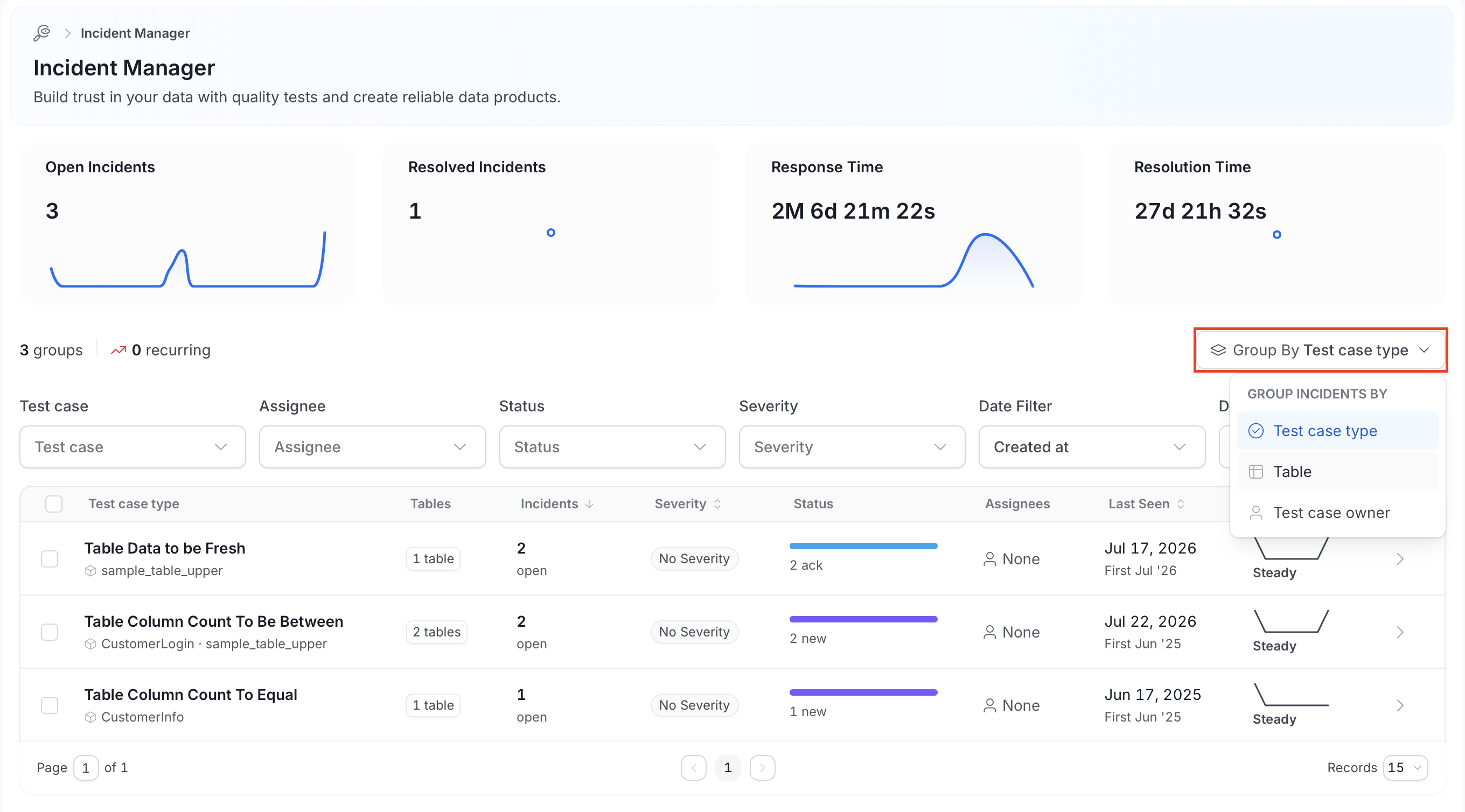
Task: Click the person icon beside Test case owner
Action: click(x=1255, y=512)
